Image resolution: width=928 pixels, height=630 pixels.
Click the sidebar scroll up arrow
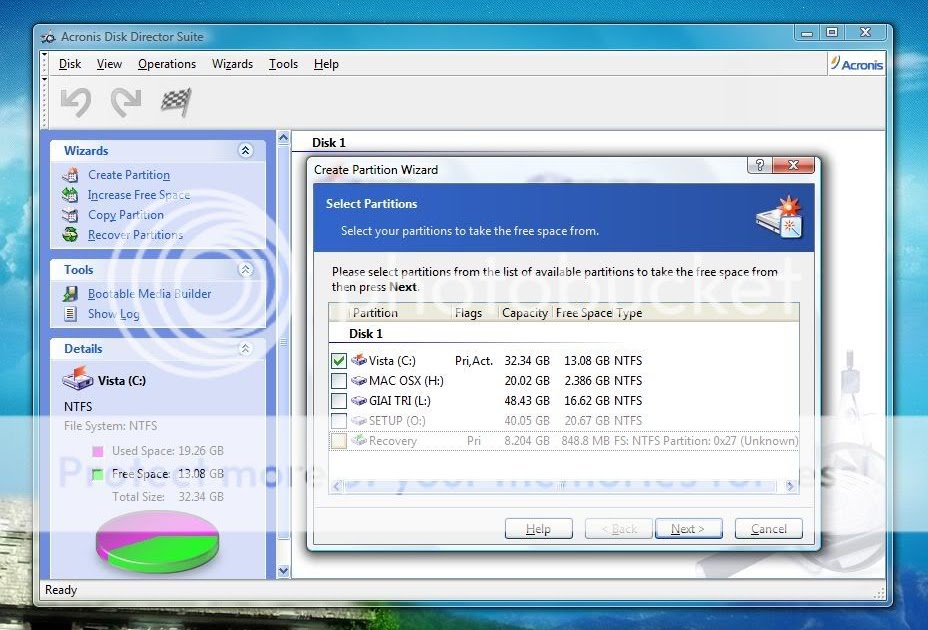[283, 137]
